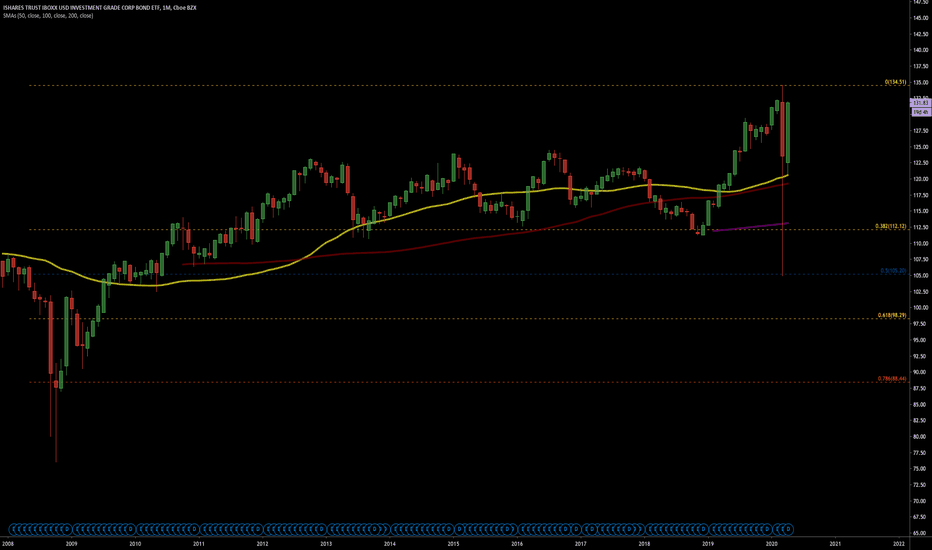
Task: Click the 2012 label on the time axis
Action: click(262, 543)
